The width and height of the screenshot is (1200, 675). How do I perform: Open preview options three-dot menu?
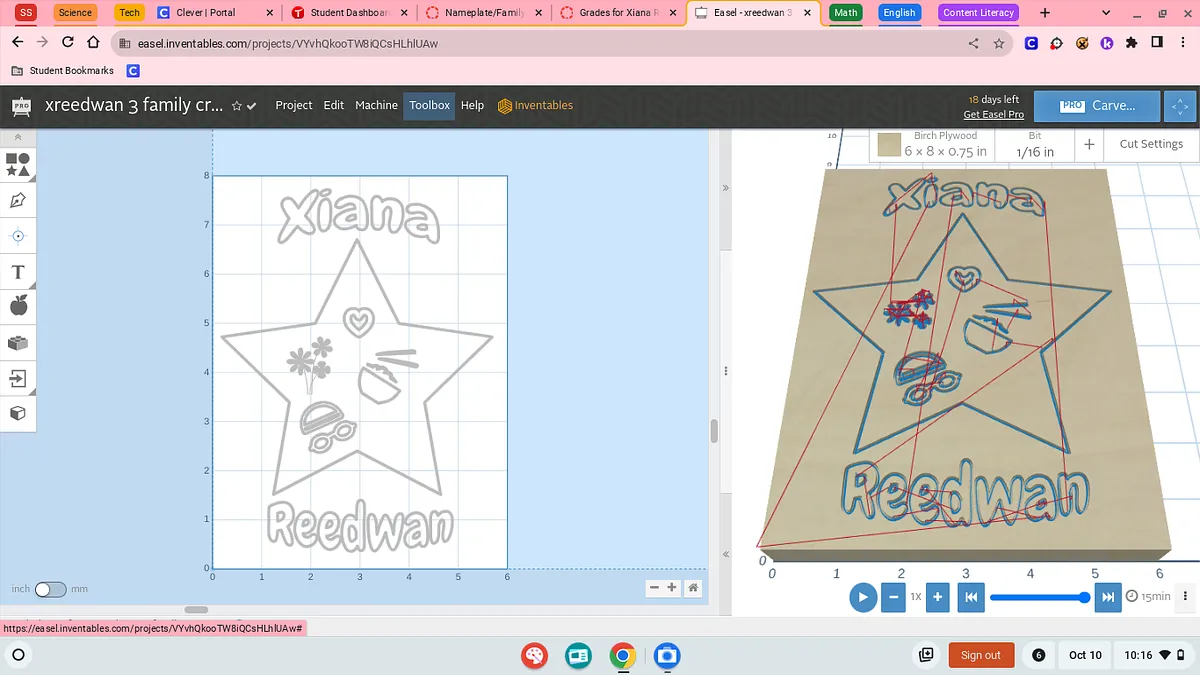(x=1186, y=597)
